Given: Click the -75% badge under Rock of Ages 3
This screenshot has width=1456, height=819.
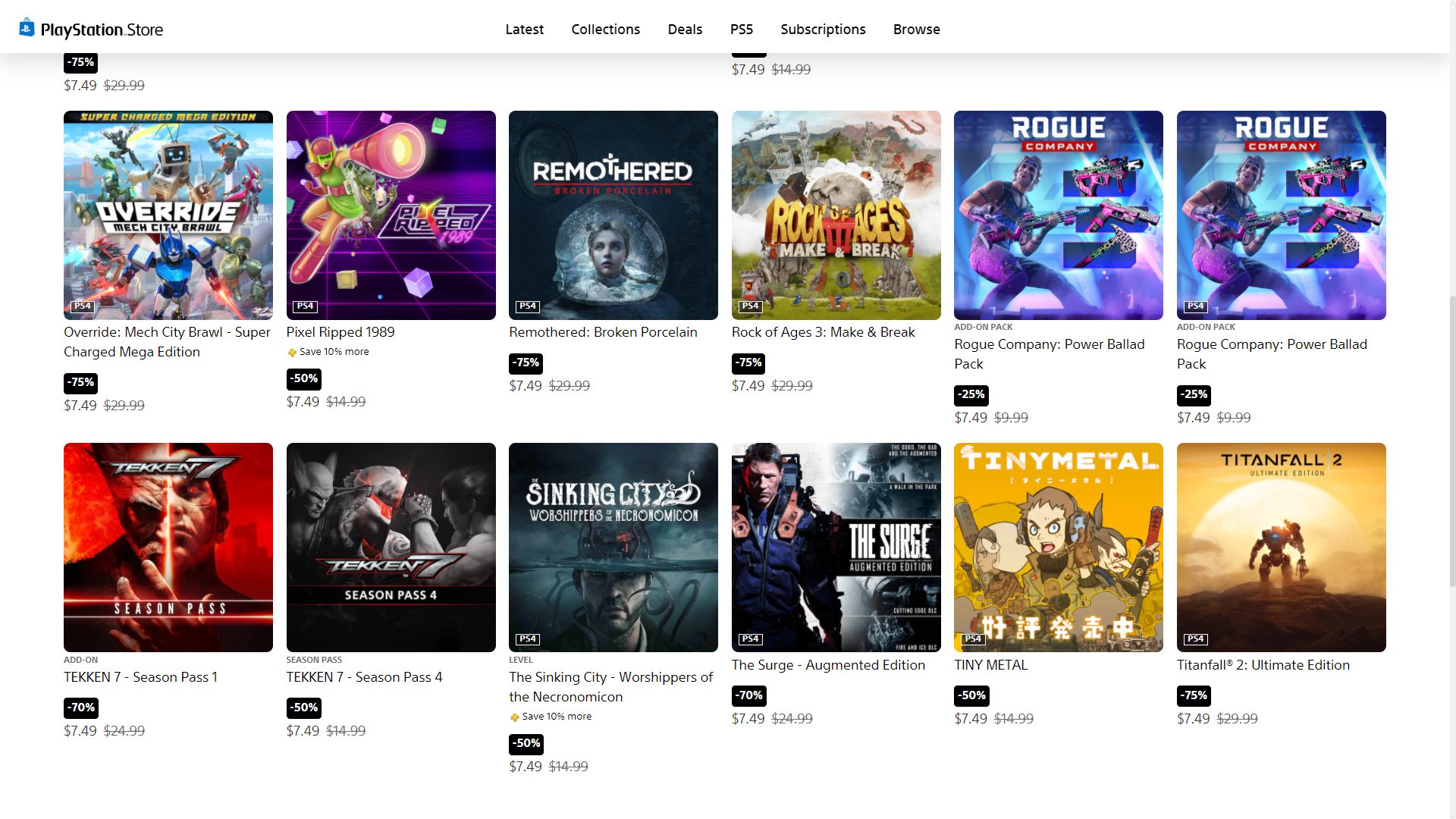Looking at the screenshot, I should coord(748,363).
